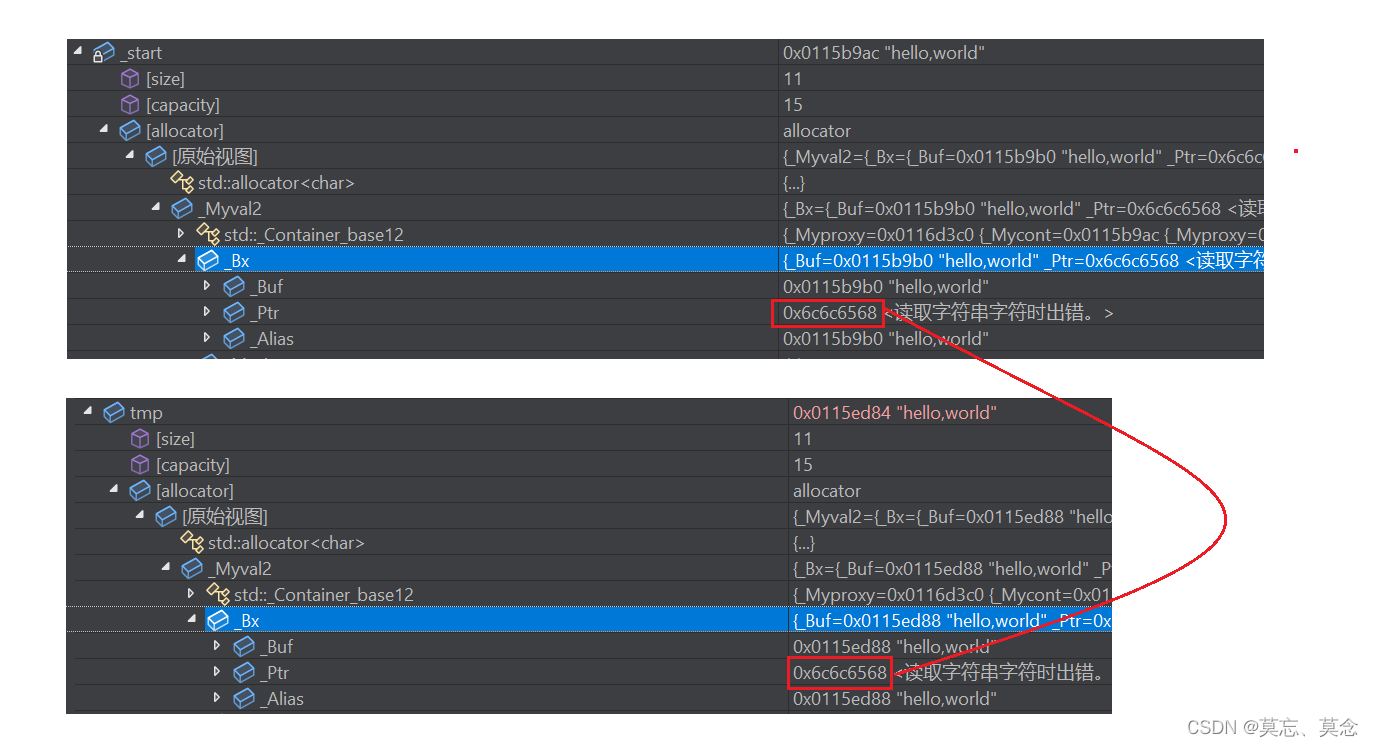This screenshot has width=1374, height=747.
Task: Click the _start variable icon
Action: (x=104, y=52)
